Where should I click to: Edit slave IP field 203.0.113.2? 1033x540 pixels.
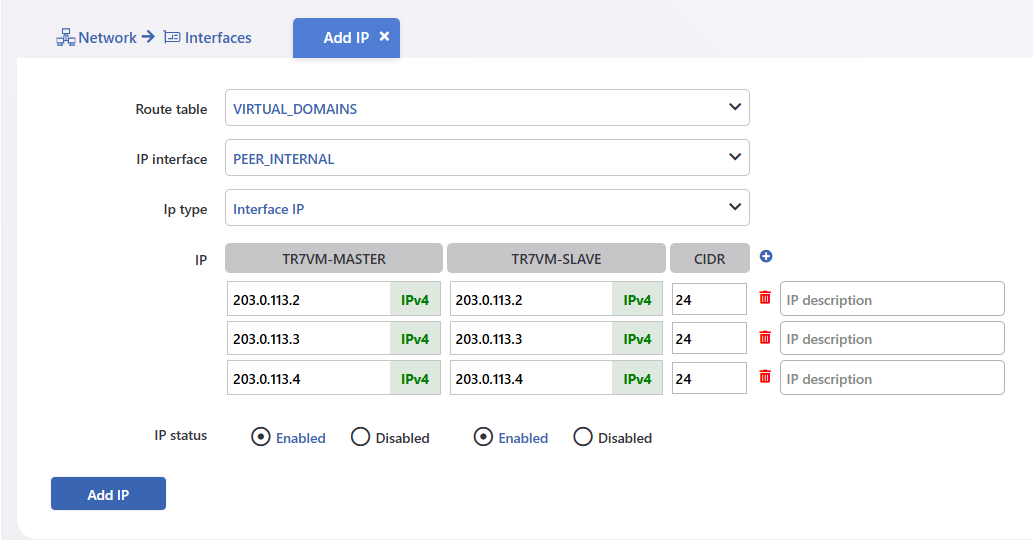pyautogui.click(x=532, y=300)
